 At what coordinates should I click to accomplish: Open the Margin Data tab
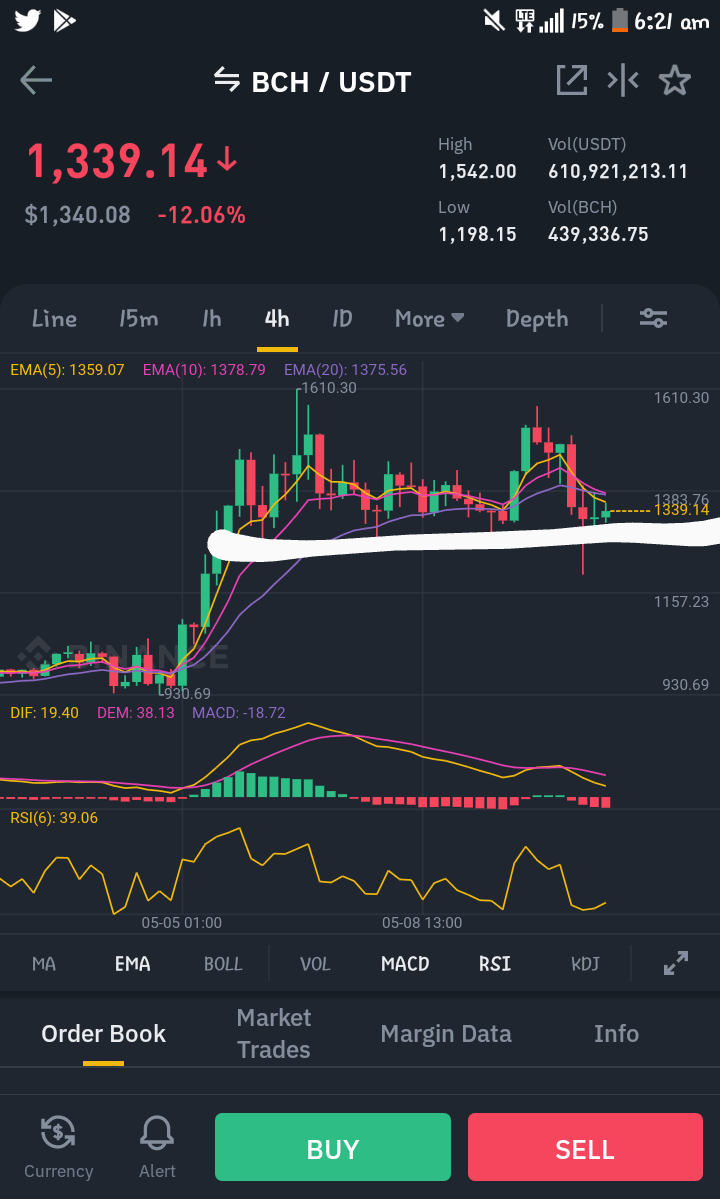coord(446,1034)
